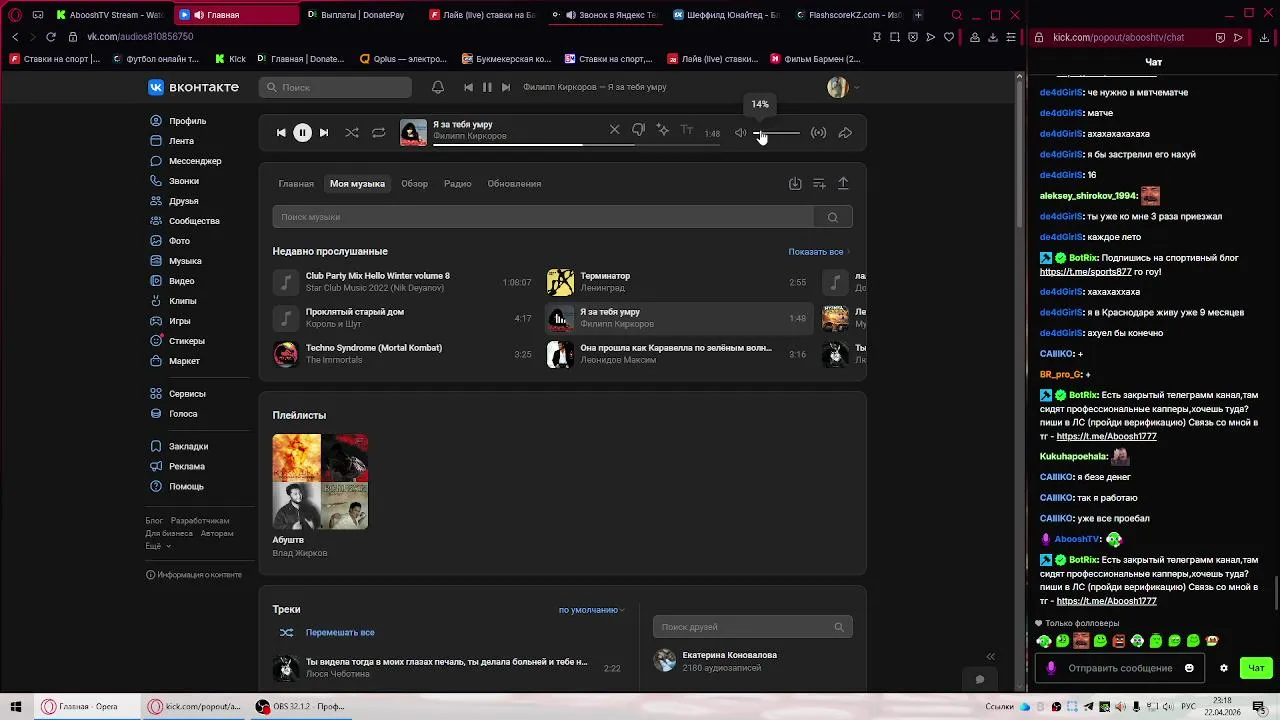1280x720 pixels.
Task: Open Профиль in VK sidebar
Action: coord(187,121)
